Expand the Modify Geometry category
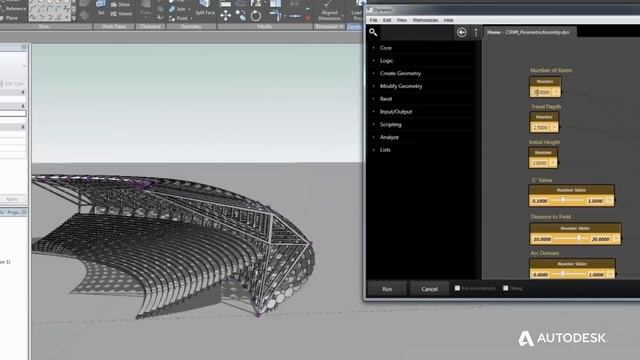The height and width of the screenshot is (360, 640). tap(401, 86)
